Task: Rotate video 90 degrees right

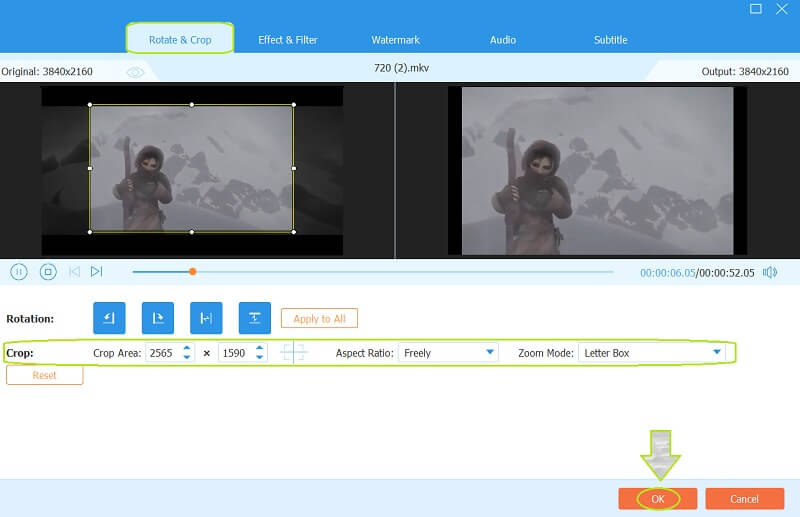Action: [158, 318]
